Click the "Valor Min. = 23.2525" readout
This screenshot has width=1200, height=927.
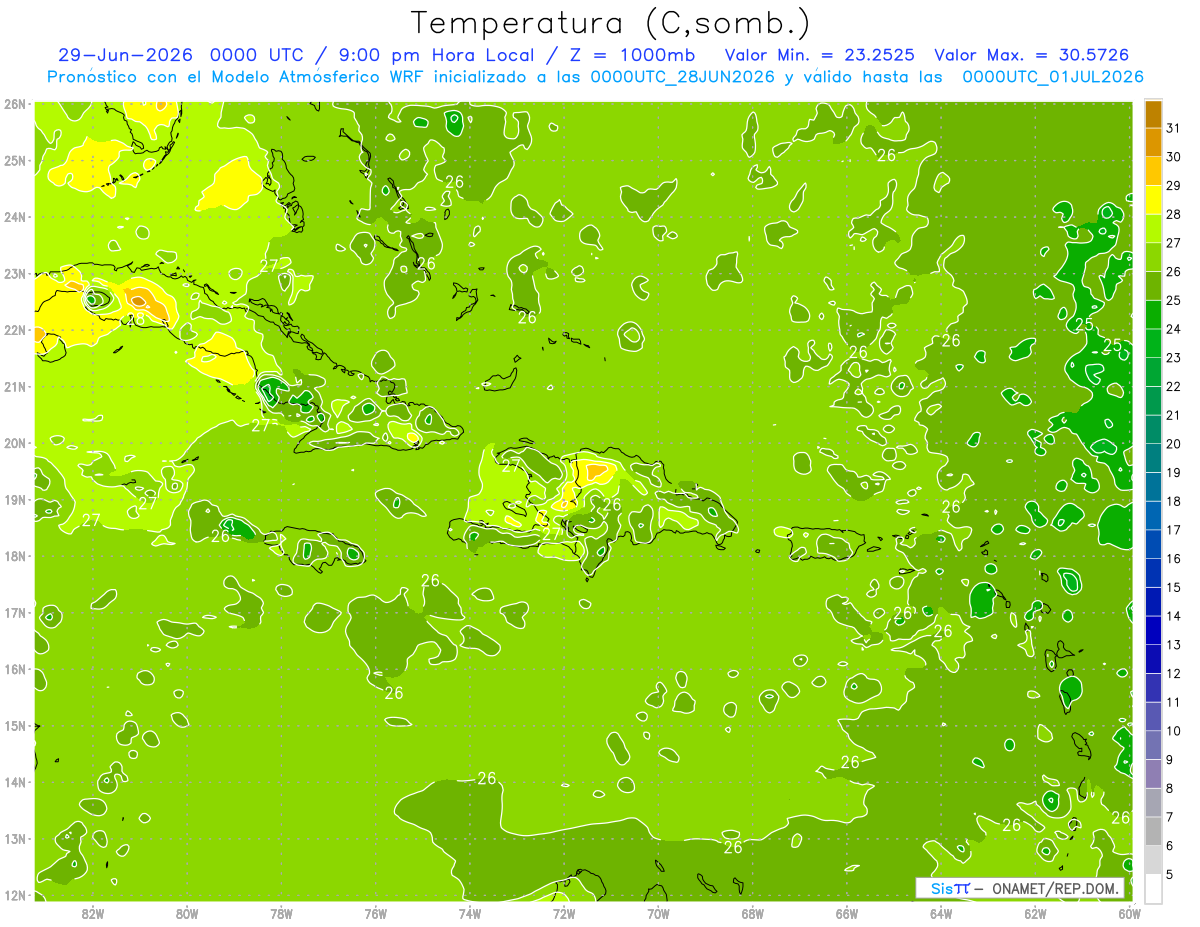(821, 55)
